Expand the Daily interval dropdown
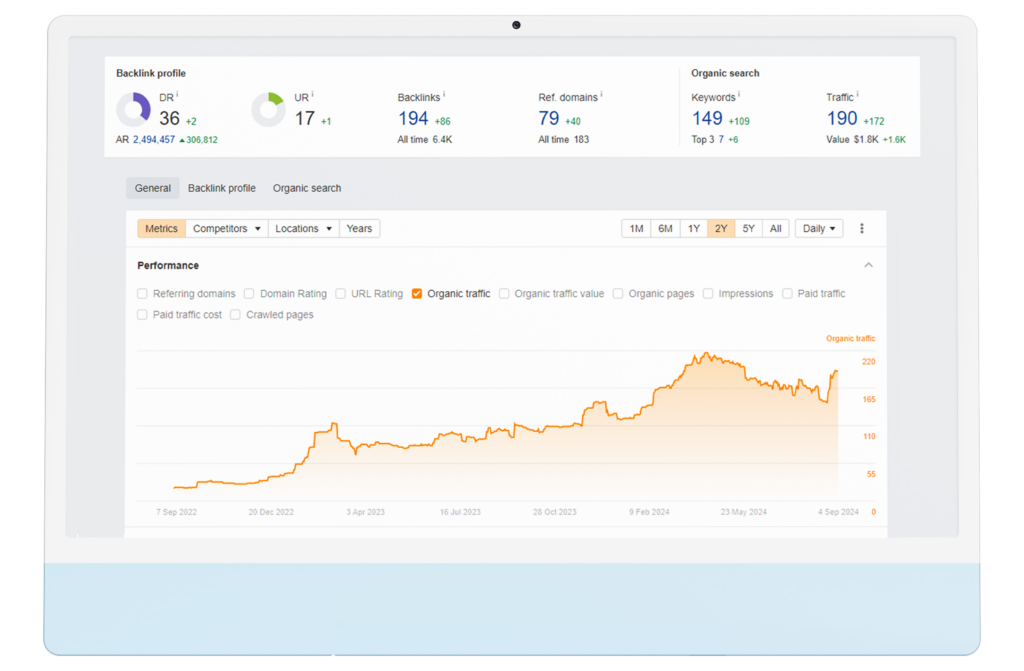Viewport: 1024px width, 671px height. point(819,229)
